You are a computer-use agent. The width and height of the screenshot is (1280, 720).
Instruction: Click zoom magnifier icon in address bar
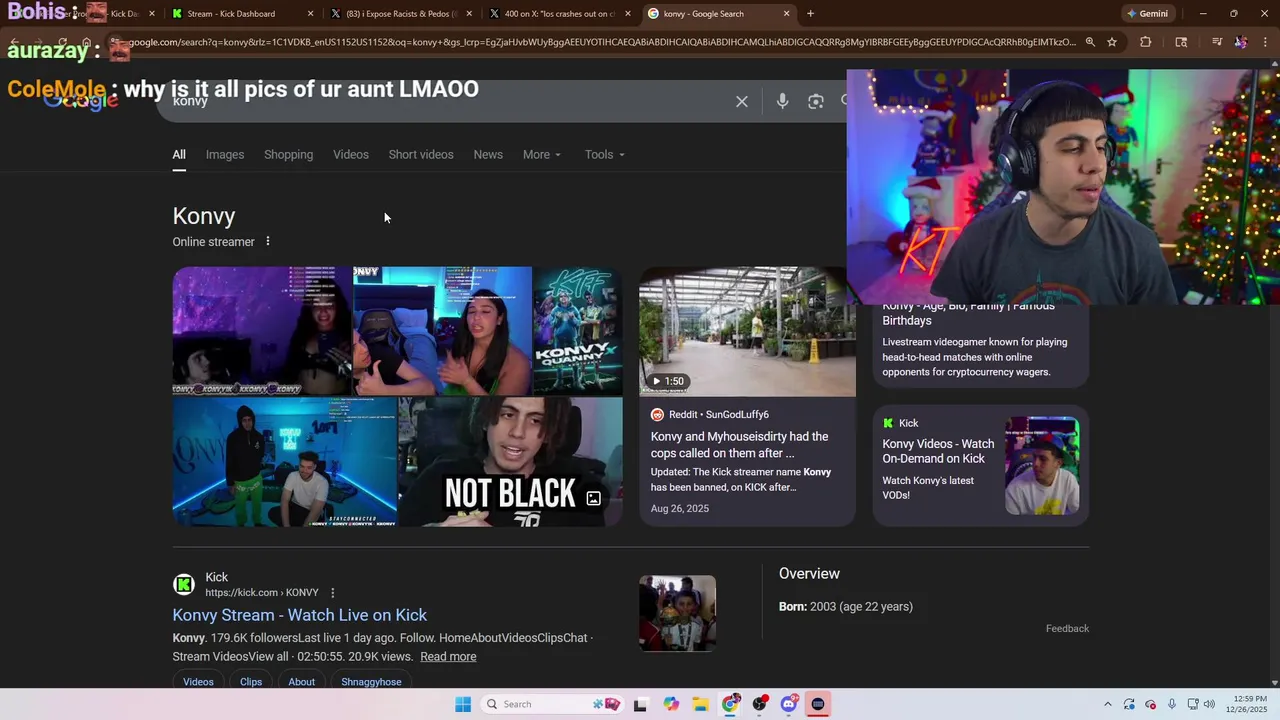pyautogui.click(x=1090, y=42)
